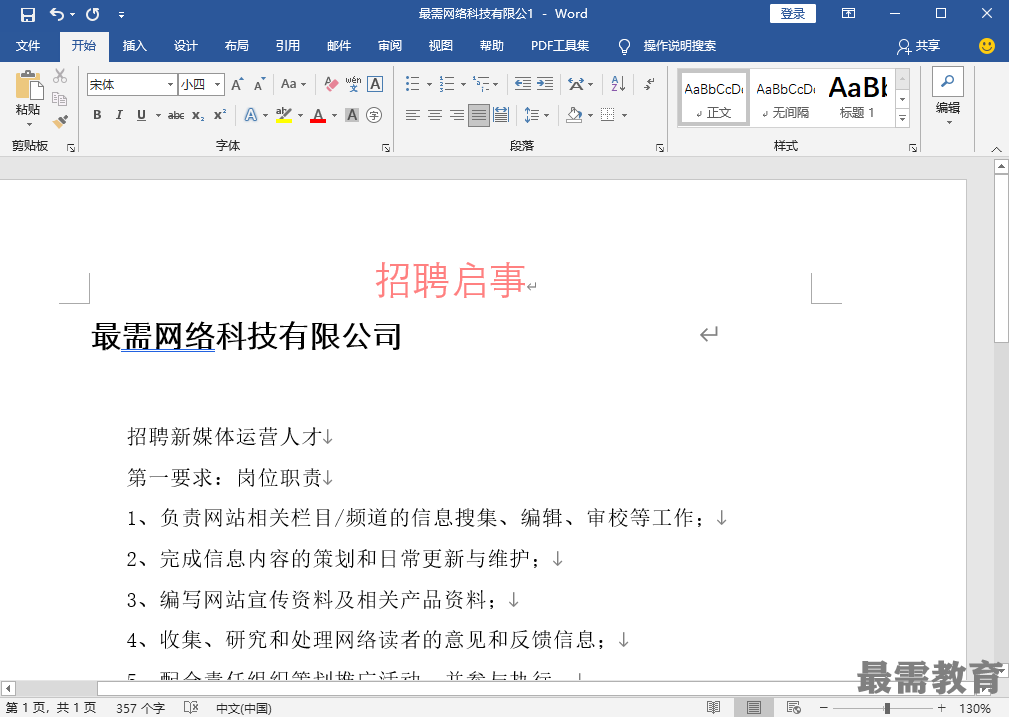Open font size 小四 dropdown
The image size is (1009, 717).
click(x=218, y=84)
